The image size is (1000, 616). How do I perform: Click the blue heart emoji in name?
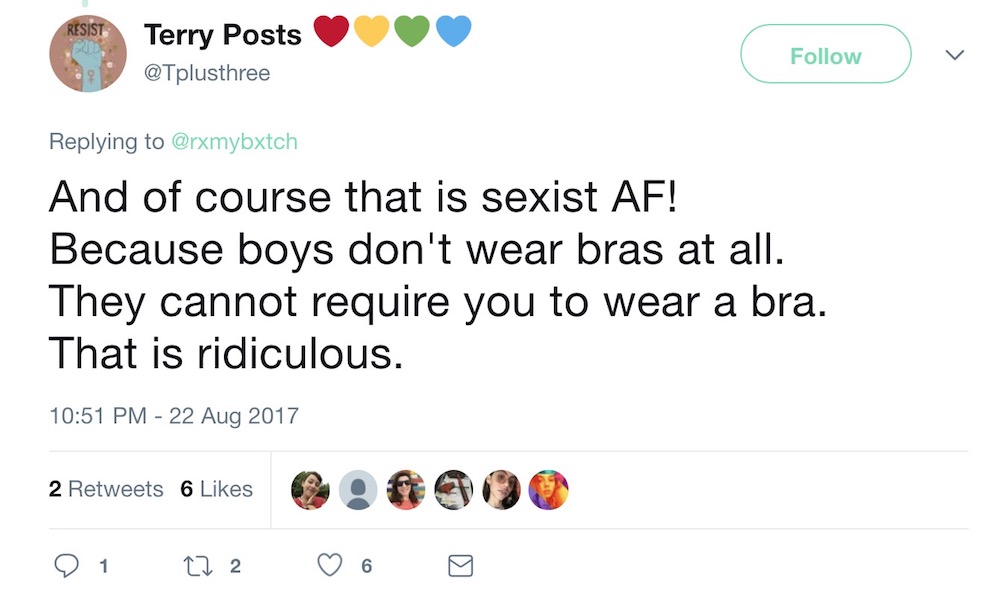click(x=453, y=31)
